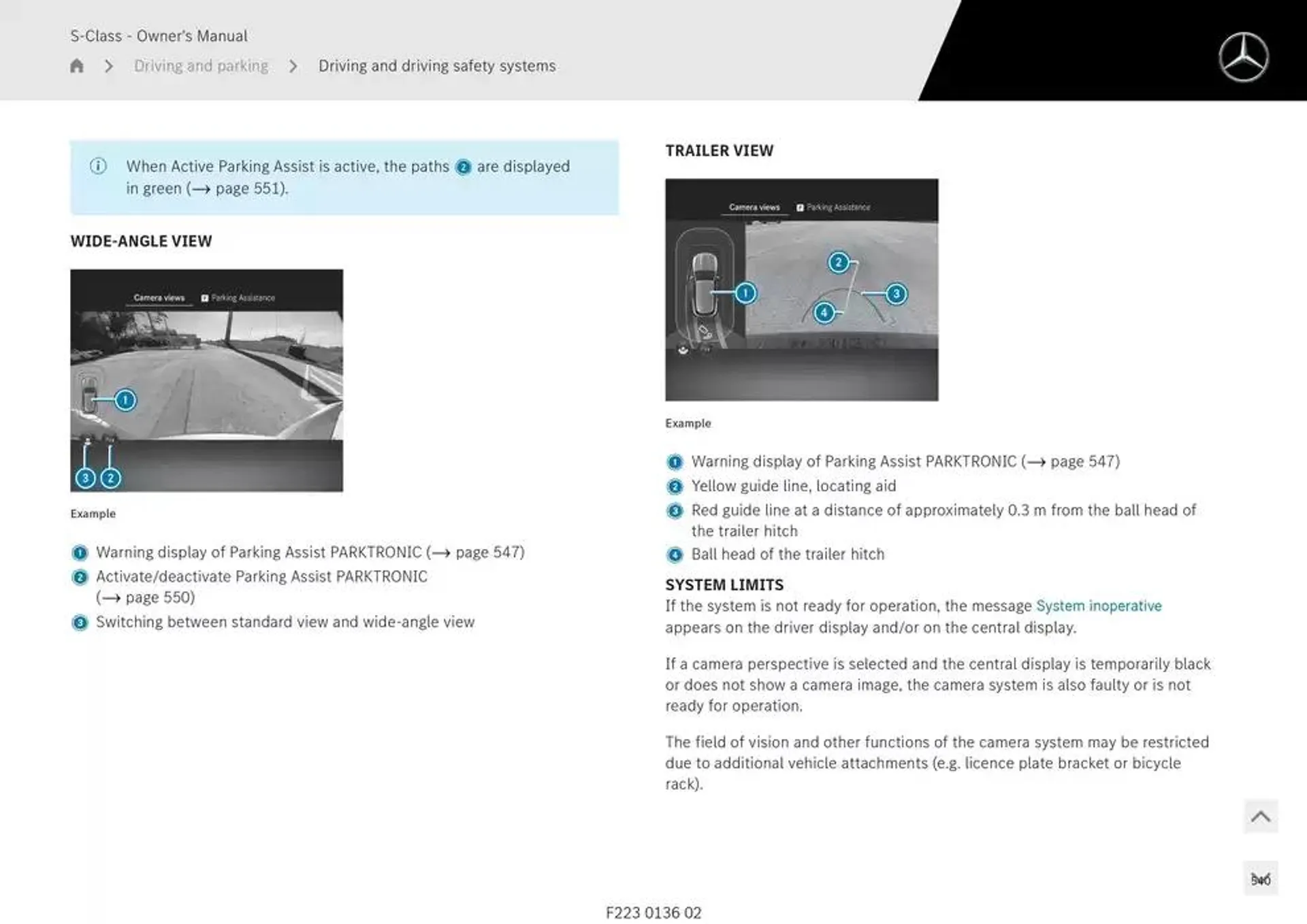
Task: Open Driving and driving safety systems breadcrumb
Action: [x=437, y=66]
